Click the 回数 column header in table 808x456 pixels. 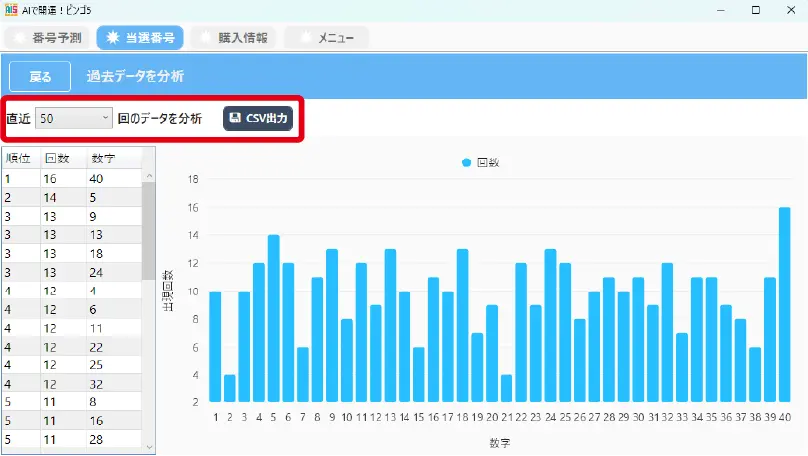[x=63, y=158]
